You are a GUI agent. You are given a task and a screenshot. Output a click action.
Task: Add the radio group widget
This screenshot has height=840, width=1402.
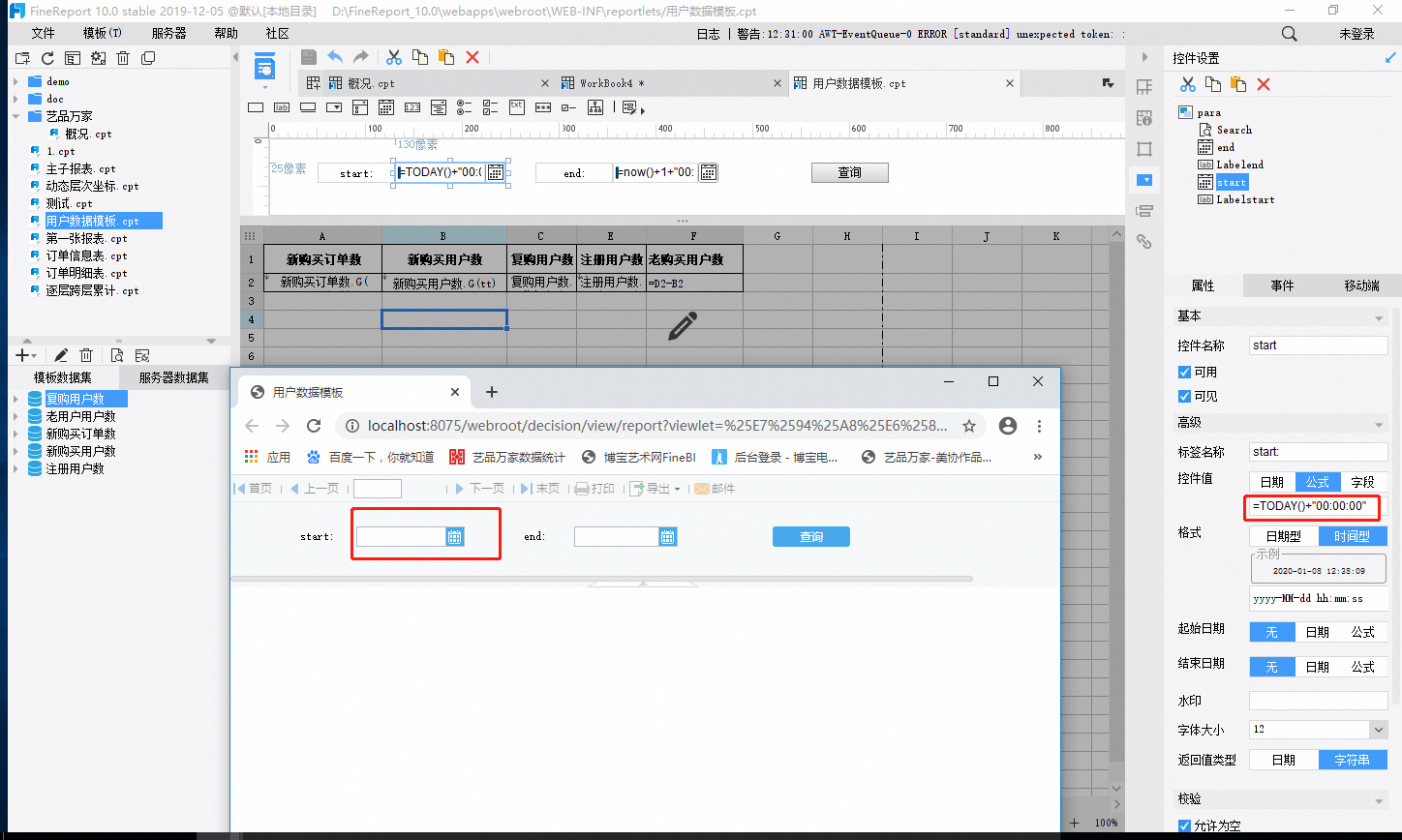click(464, 106)
